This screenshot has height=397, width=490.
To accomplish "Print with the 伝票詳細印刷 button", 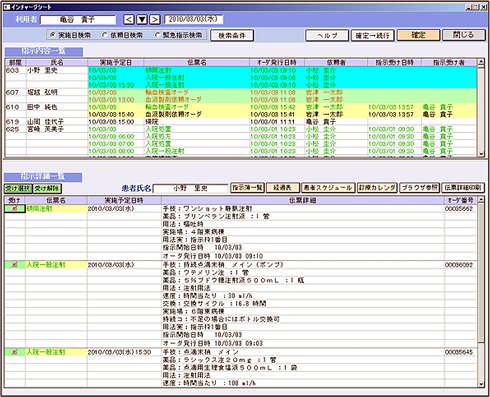I will pos(463,188).
